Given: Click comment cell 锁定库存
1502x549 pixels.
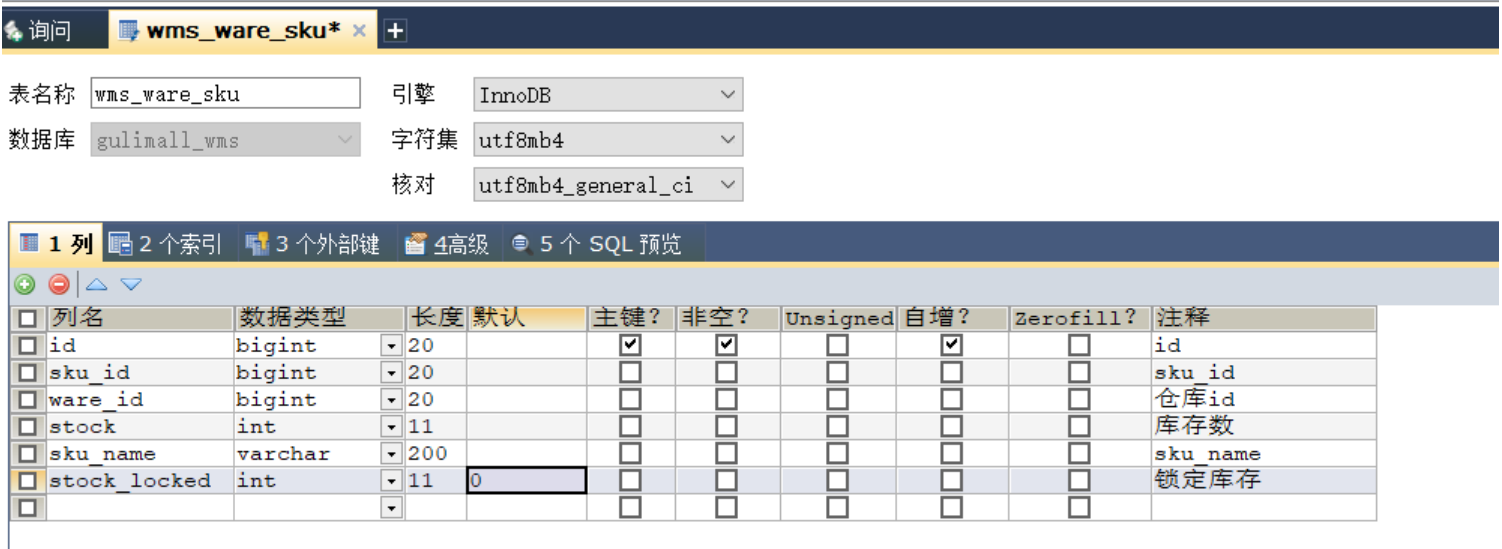Looking at the screenshot, I should 1264,481.
